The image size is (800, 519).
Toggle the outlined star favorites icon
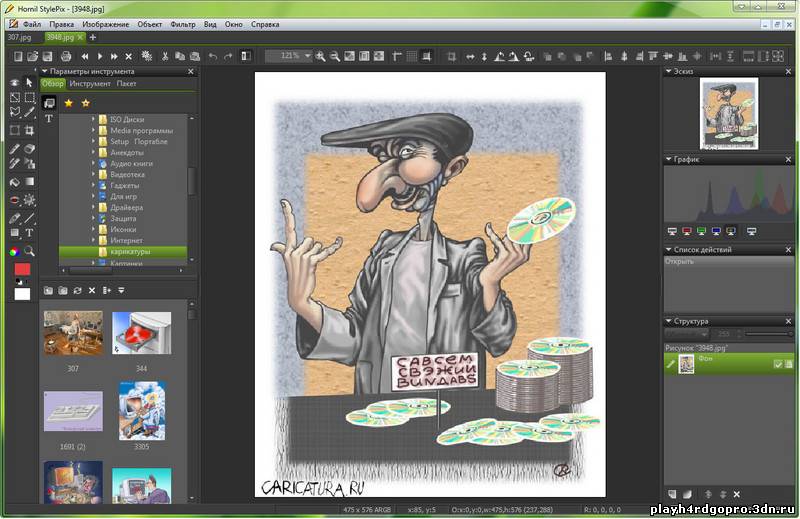pyautogui.click(x=86, y=103)
